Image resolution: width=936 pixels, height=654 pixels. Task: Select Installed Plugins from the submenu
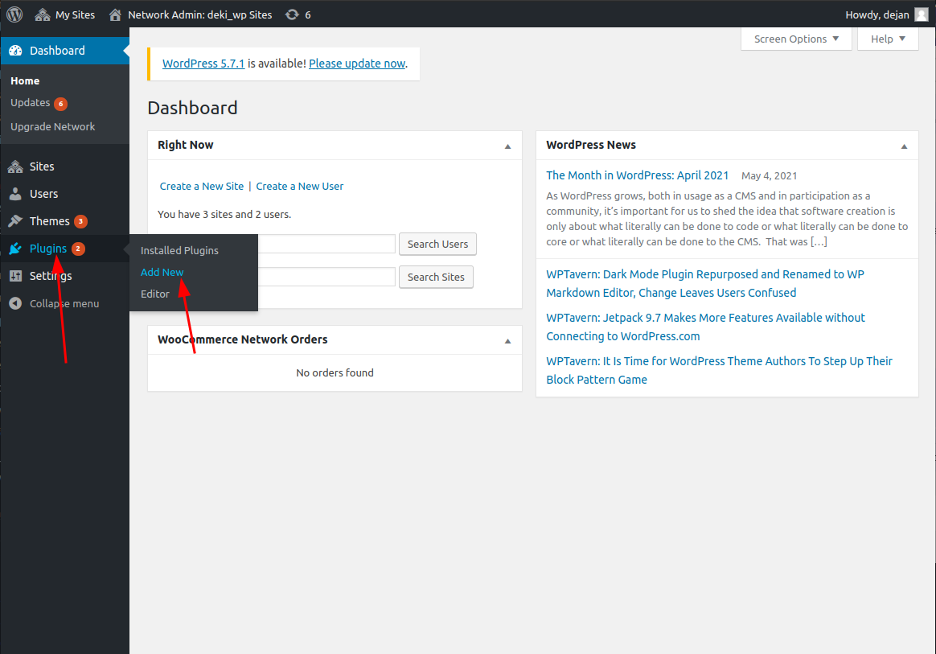tap(179, 250)
